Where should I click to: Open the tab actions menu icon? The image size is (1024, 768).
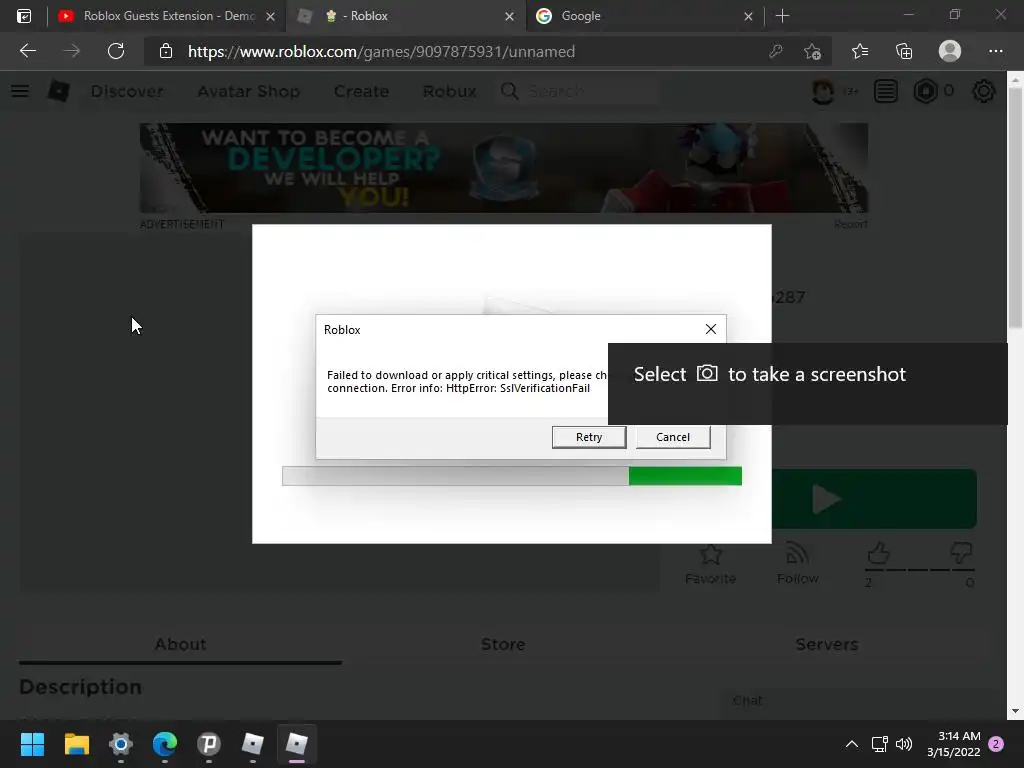[24, 16]
